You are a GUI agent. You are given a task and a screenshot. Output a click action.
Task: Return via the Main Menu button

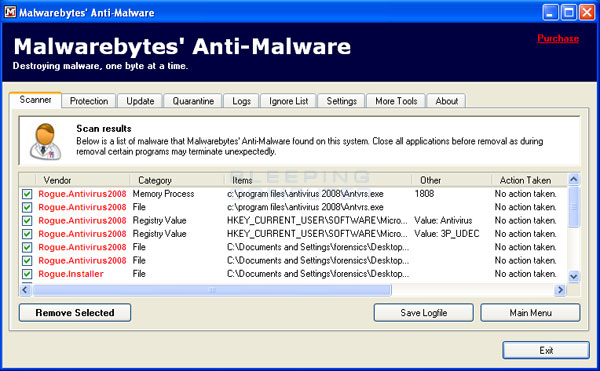[530, 313]
